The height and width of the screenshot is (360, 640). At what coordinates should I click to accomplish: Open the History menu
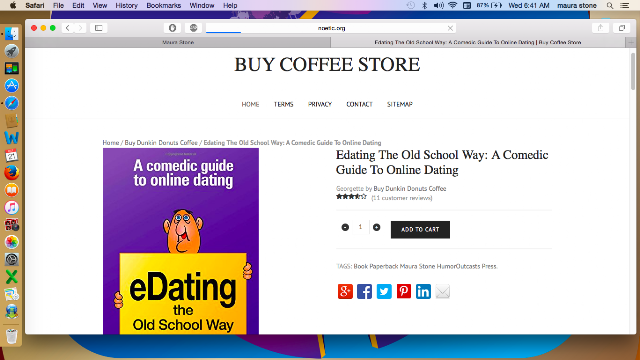tap(127, 5)
